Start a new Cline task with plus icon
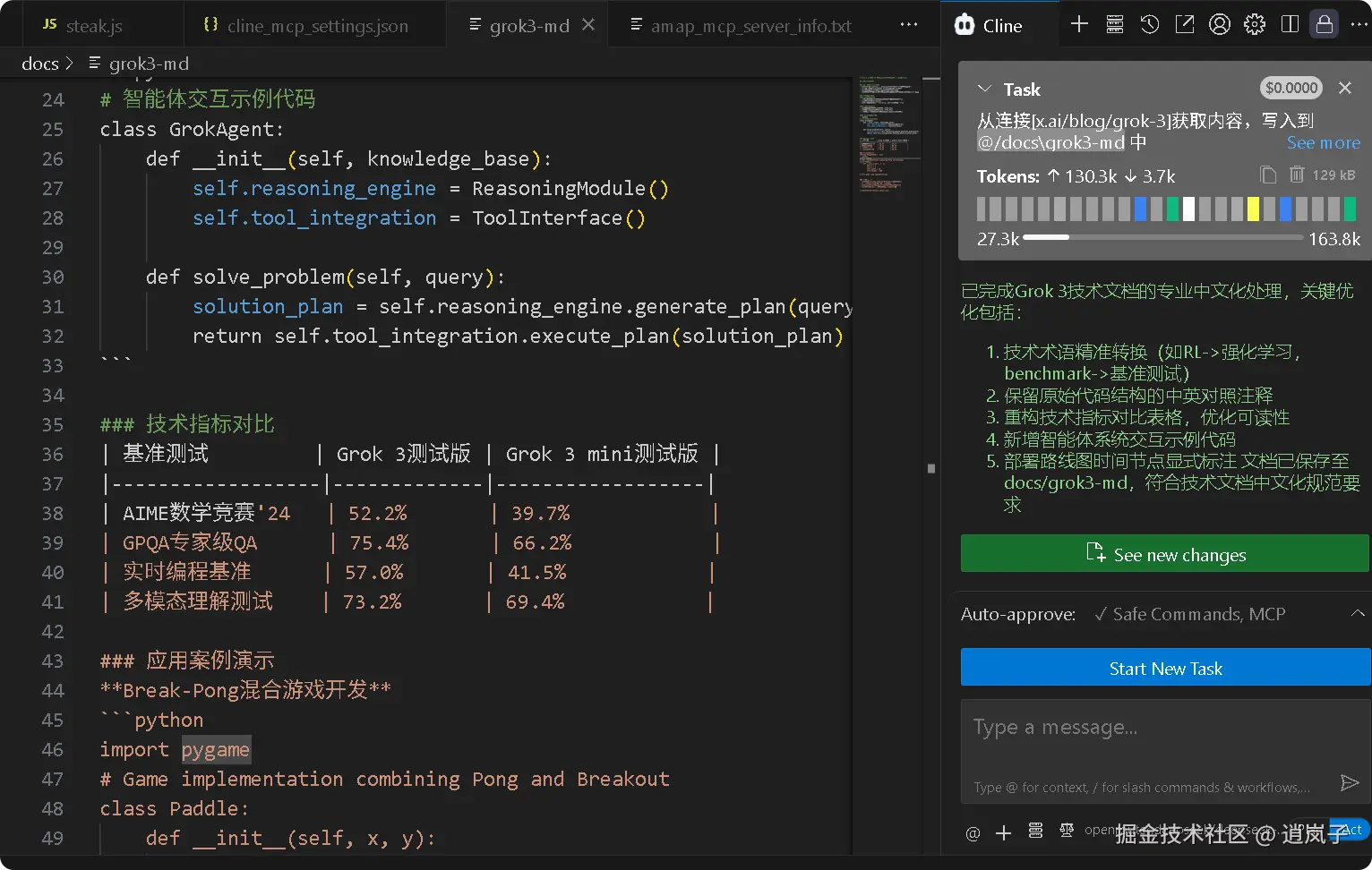The image size is (1372, 870). [1079, 25]
